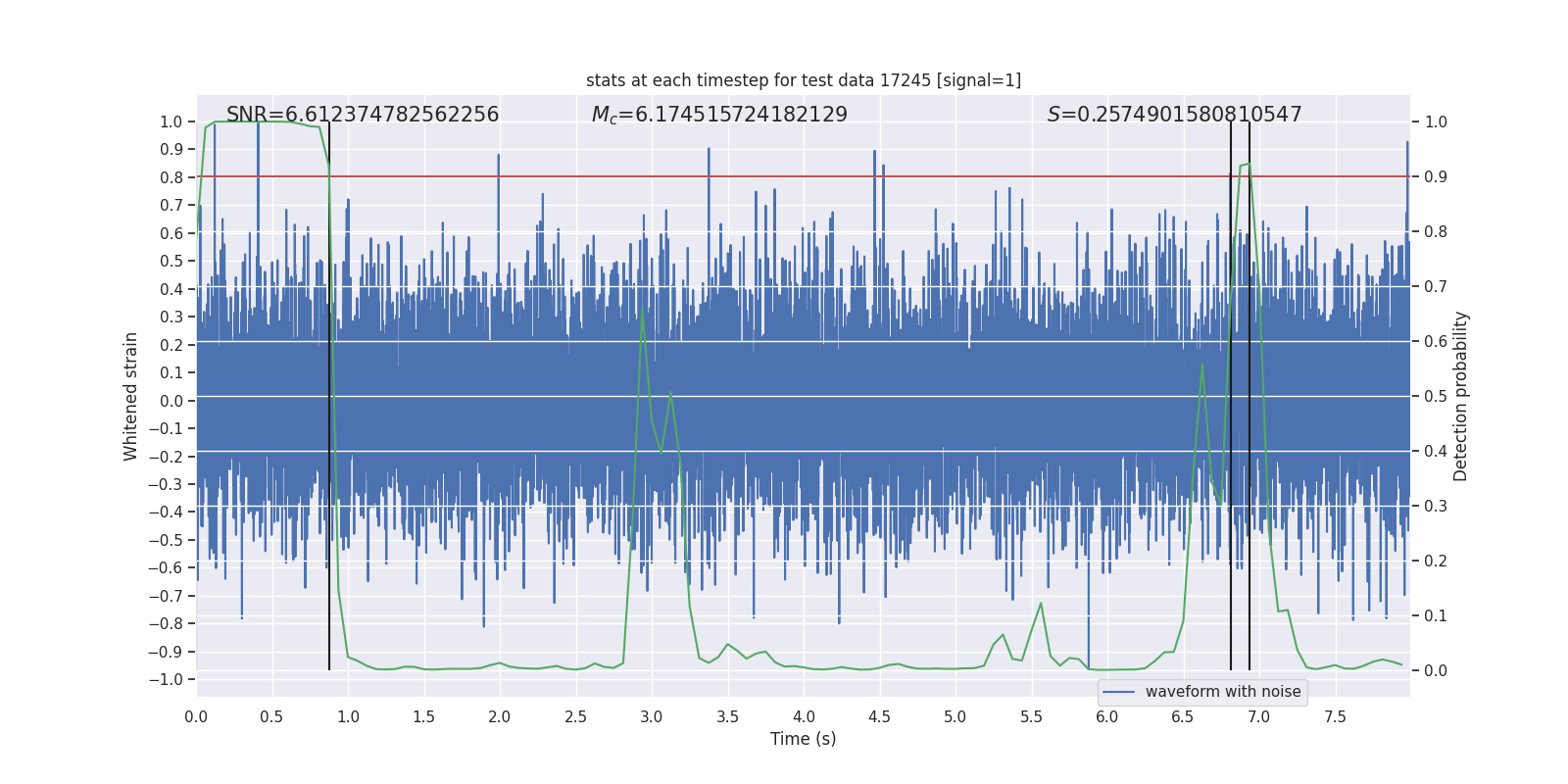Viewport: 1568px width, 784px height.
Task: Click the 7.5 tick label on time axis
Action: (x=1335, y=717)
